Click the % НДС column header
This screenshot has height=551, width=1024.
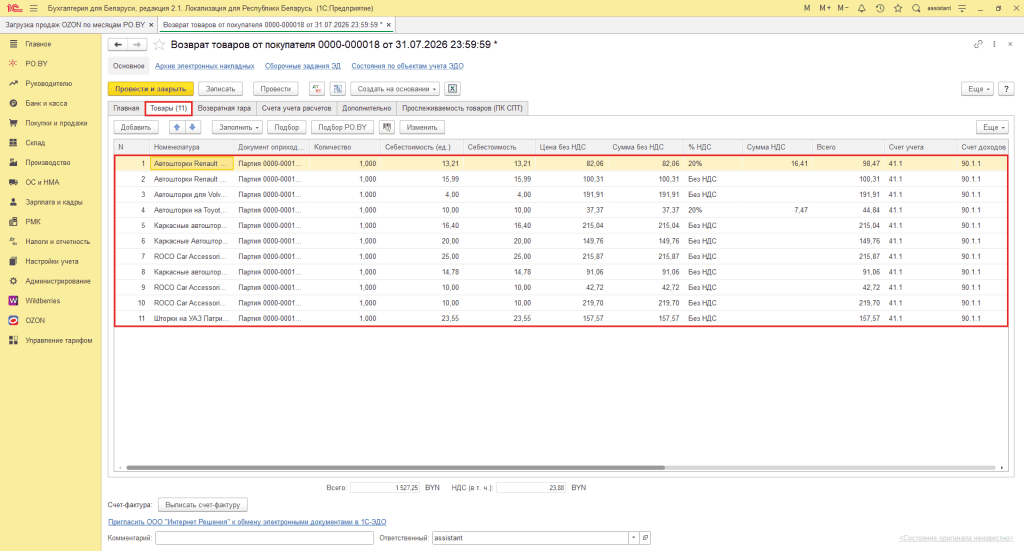(x=712, y=148)
